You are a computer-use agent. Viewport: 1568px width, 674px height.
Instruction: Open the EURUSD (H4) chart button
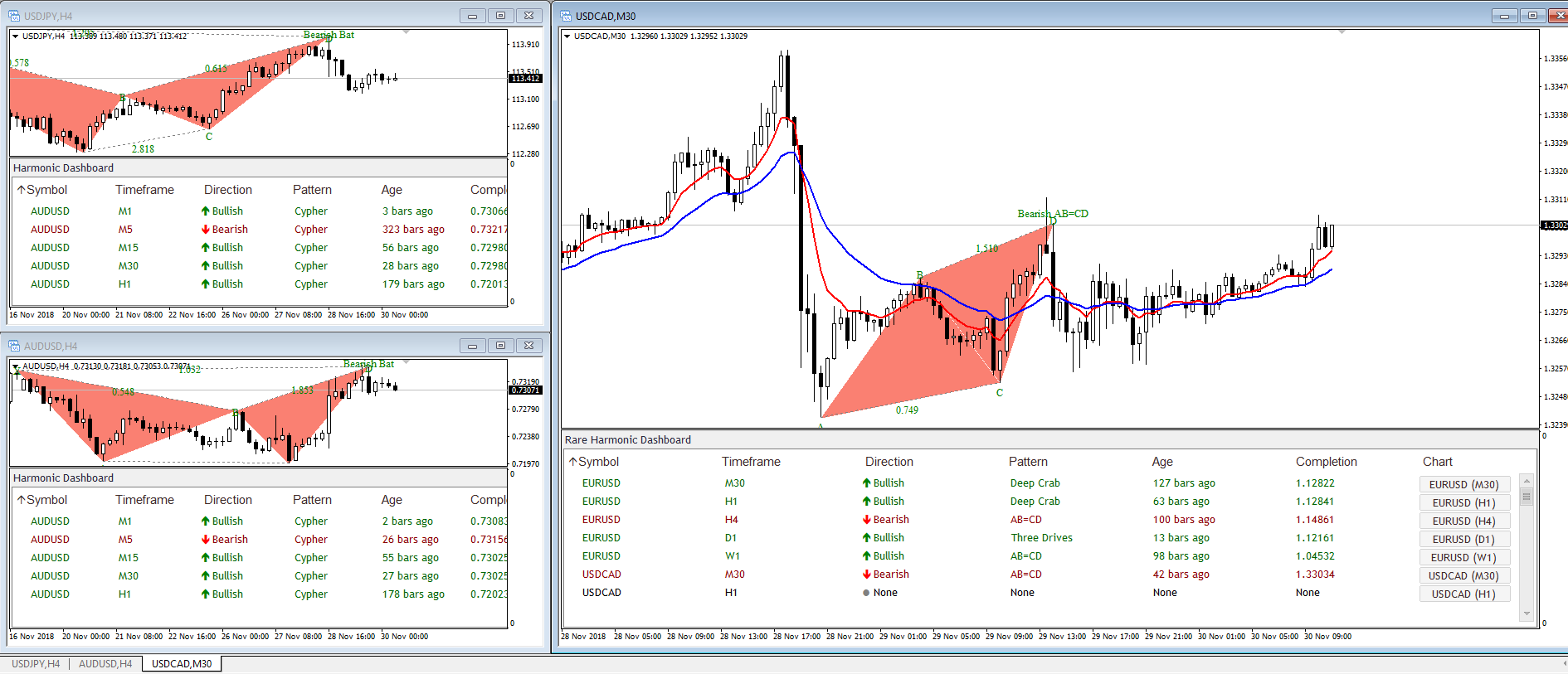[1464, 521]
